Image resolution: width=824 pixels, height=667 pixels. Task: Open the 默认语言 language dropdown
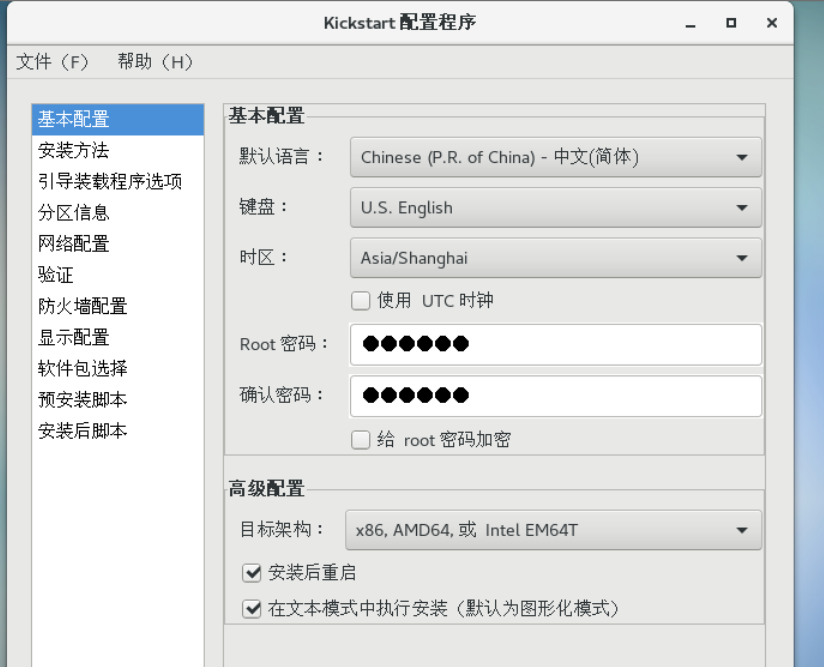pos(555,157)
